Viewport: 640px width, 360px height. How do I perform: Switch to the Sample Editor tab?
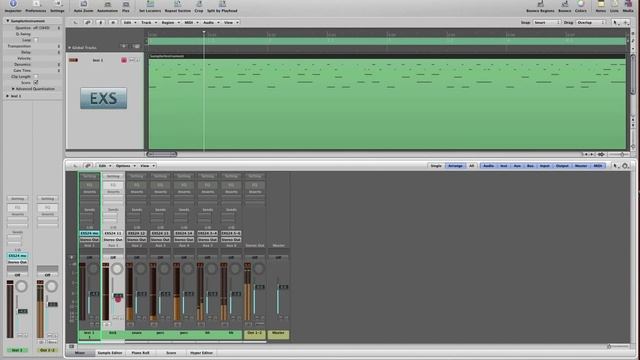coord(110,353)
